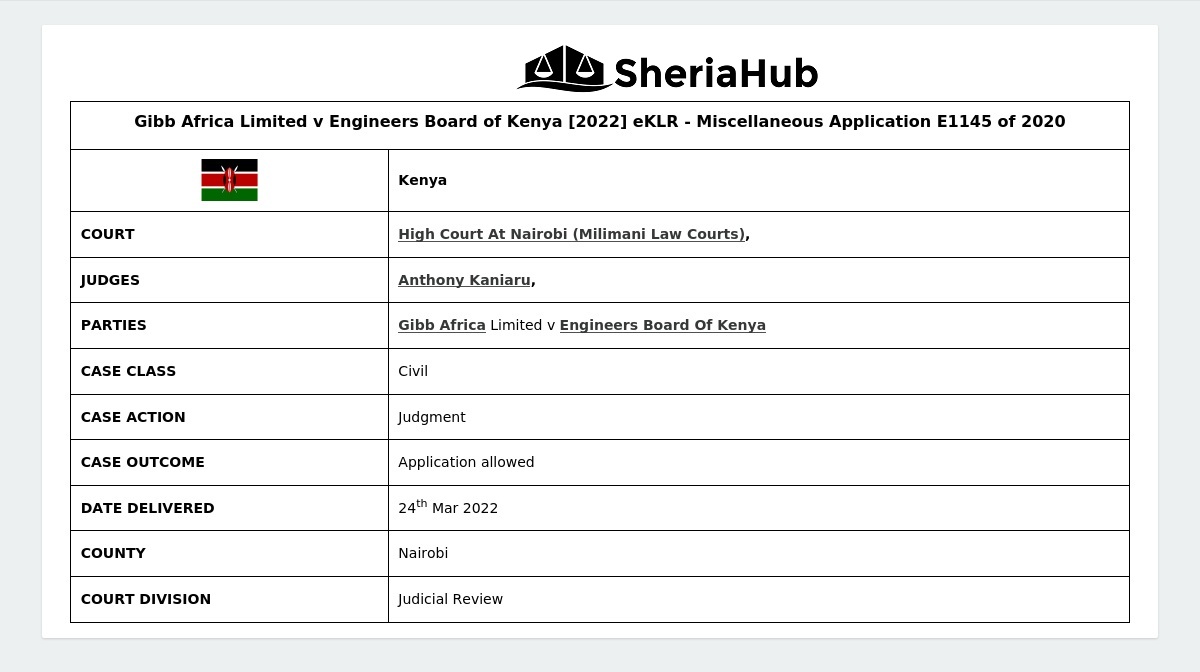Viewport: 1200px width, 672px height.
Task: Select the COURT row label
Action: tap(108, 234)
